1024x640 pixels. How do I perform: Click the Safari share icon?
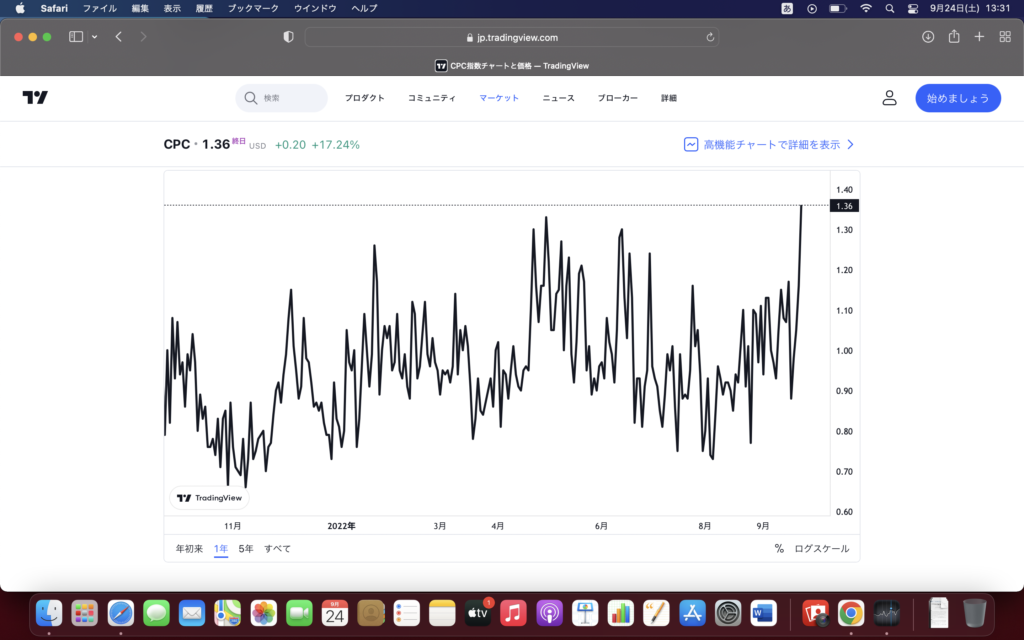coord(953,37)
